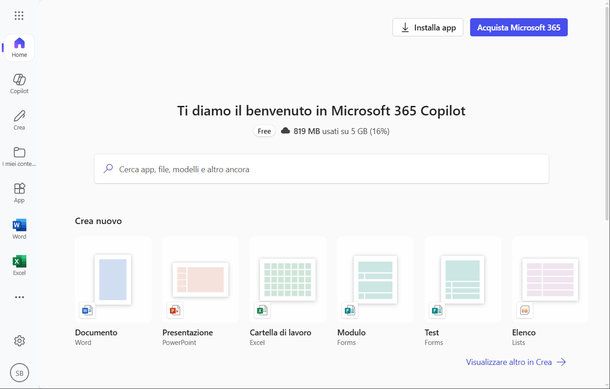Click Acquista Microsoft 365 button
This screenshot has width=610, height=389.
519,28
